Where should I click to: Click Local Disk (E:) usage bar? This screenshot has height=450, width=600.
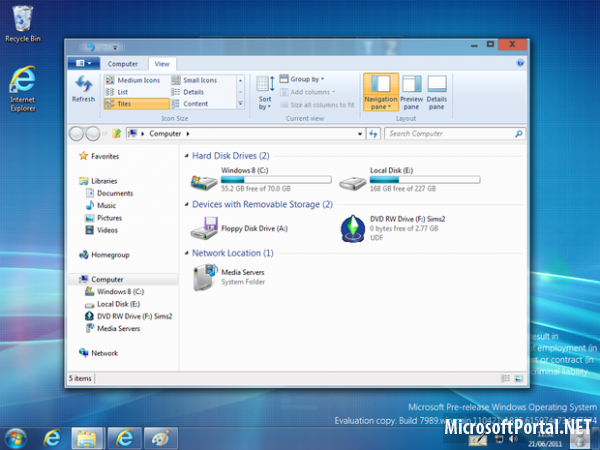point(425,180)
